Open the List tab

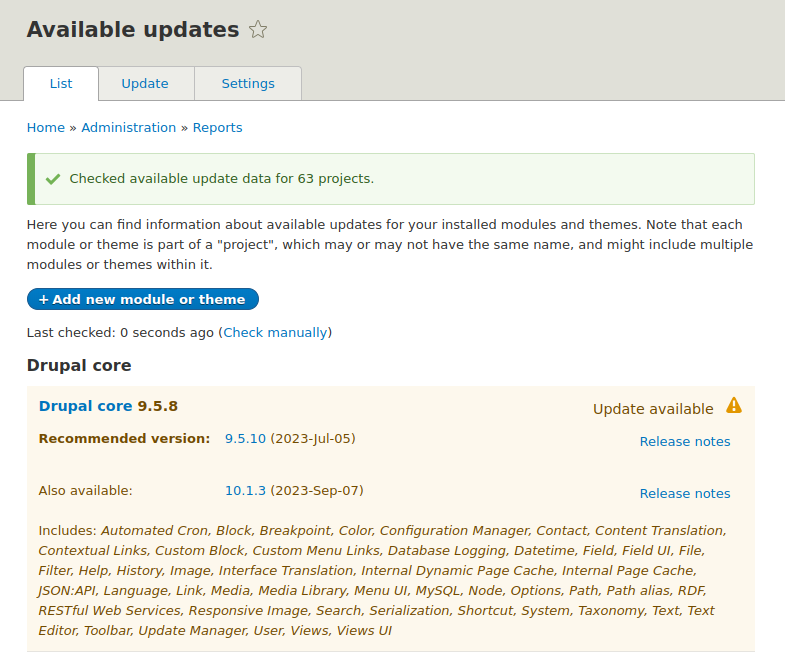61,84
